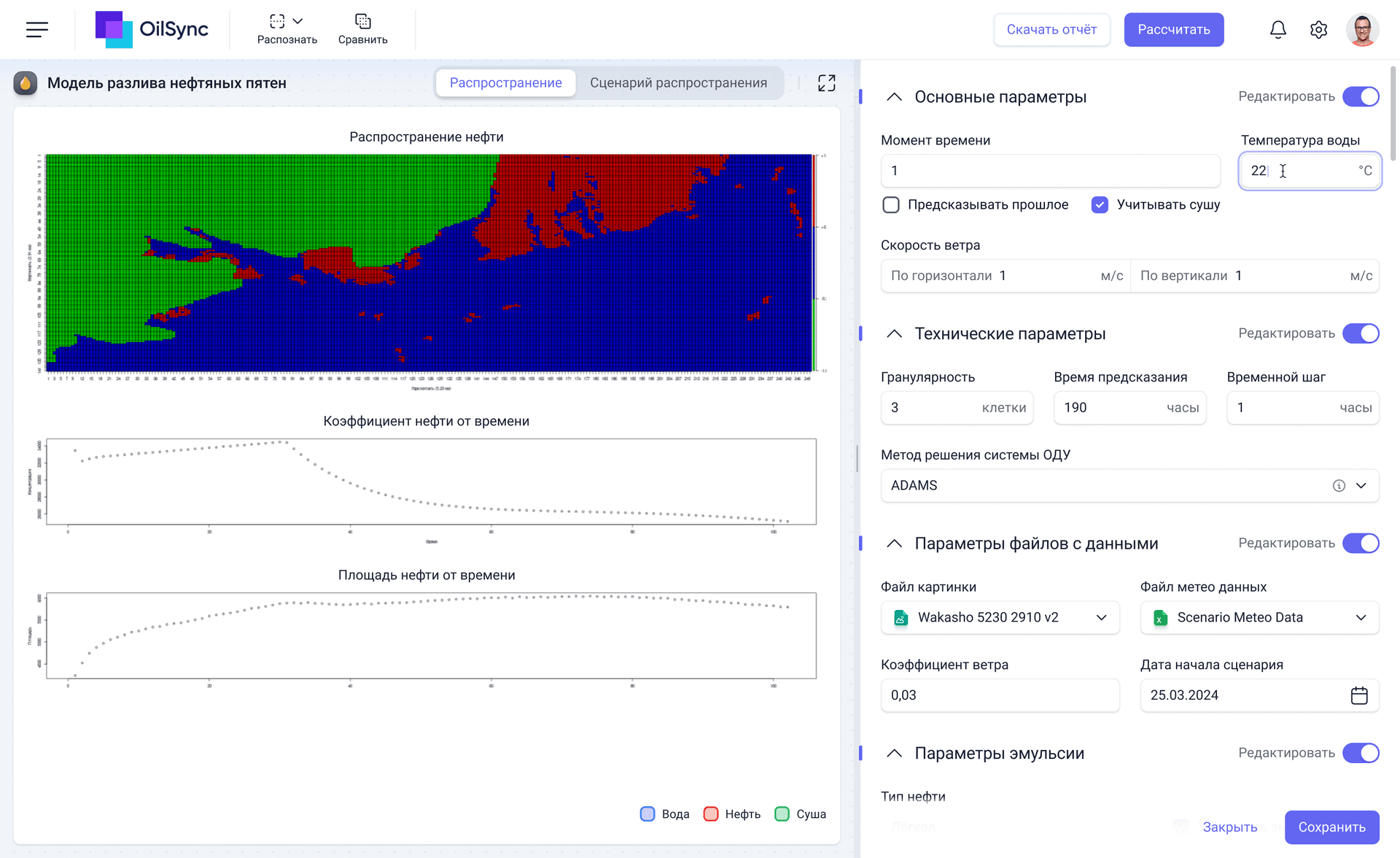Focus the Температура воды field
Image resolution: width=1400 pixels, height=858 pixels.
pos(1310,171)
